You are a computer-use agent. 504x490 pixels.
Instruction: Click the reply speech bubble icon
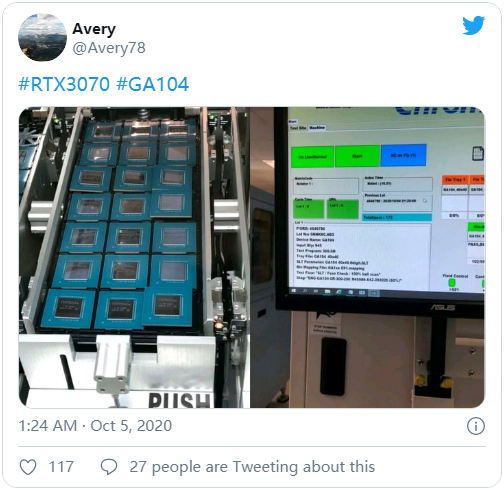pyautogui.click(x=109, y=467)
